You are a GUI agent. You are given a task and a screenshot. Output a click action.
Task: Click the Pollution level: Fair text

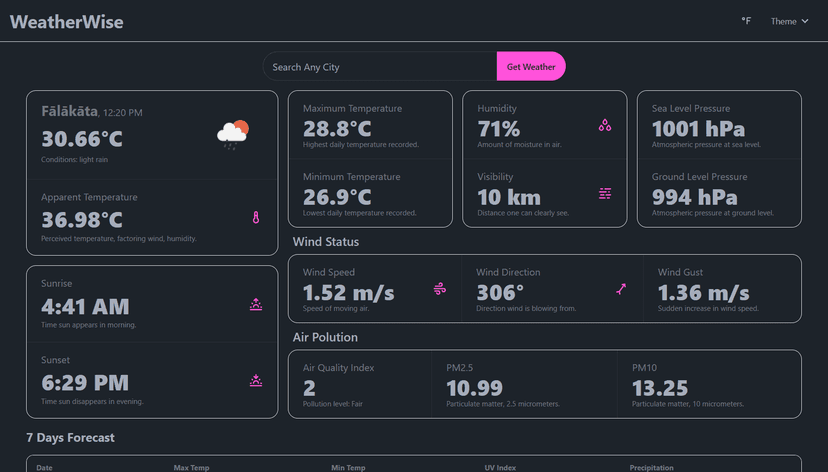click(333, 404)
